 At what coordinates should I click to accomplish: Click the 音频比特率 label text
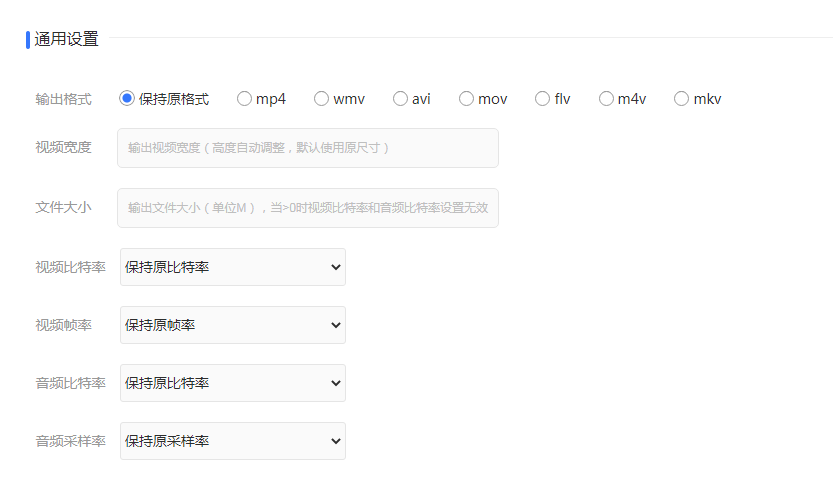(70, 383)
